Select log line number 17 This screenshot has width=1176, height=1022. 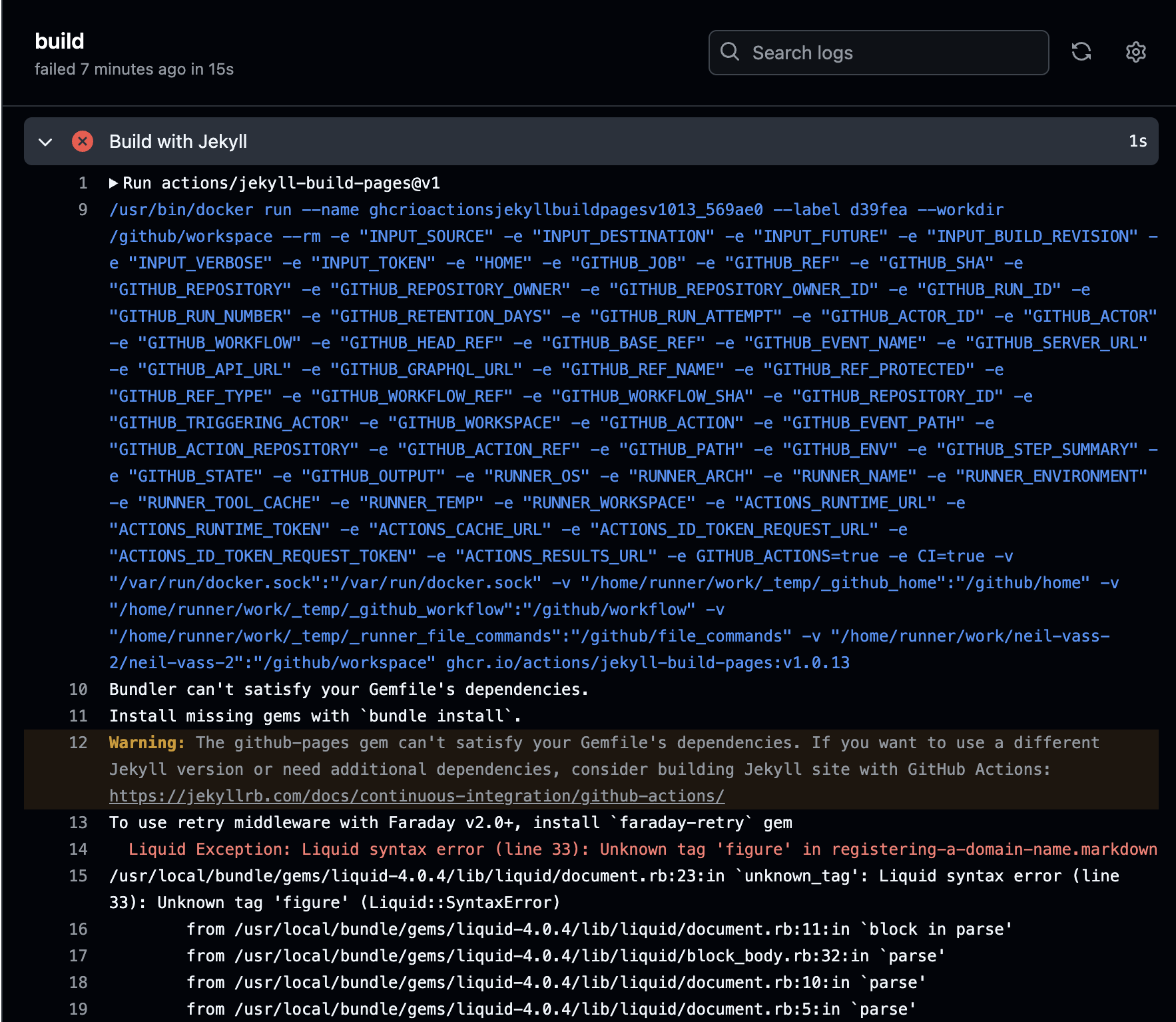(x=79, y=956)
